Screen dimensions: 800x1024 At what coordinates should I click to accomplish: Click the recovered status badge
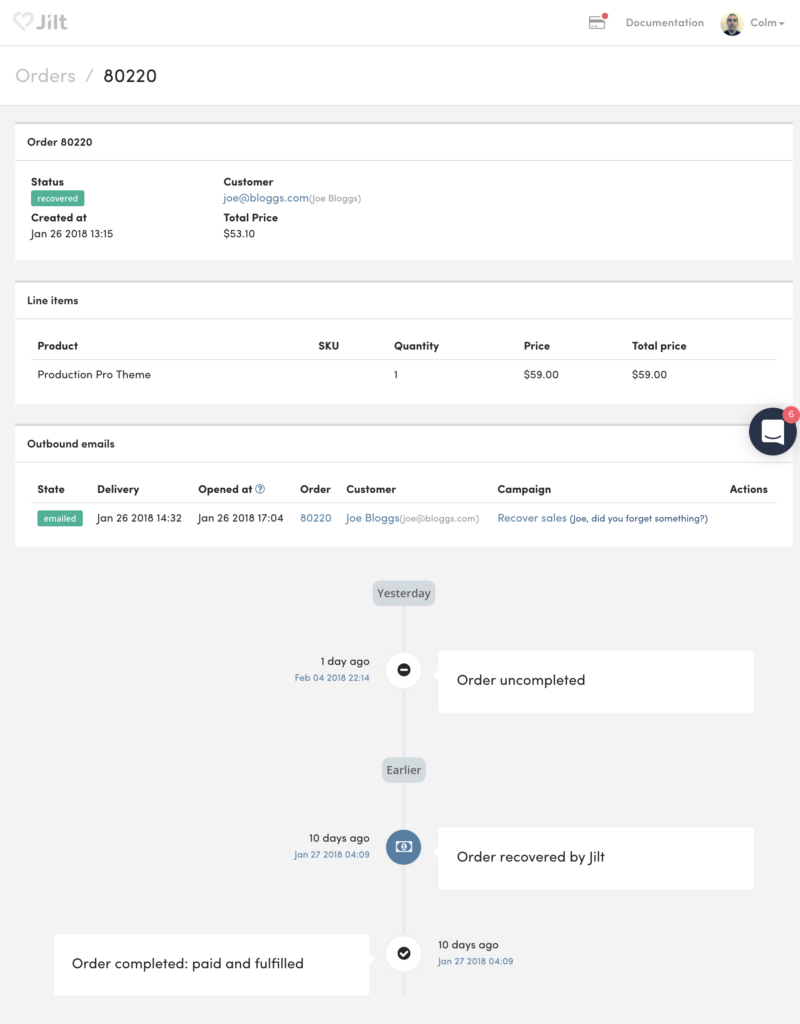click(57, 199)
